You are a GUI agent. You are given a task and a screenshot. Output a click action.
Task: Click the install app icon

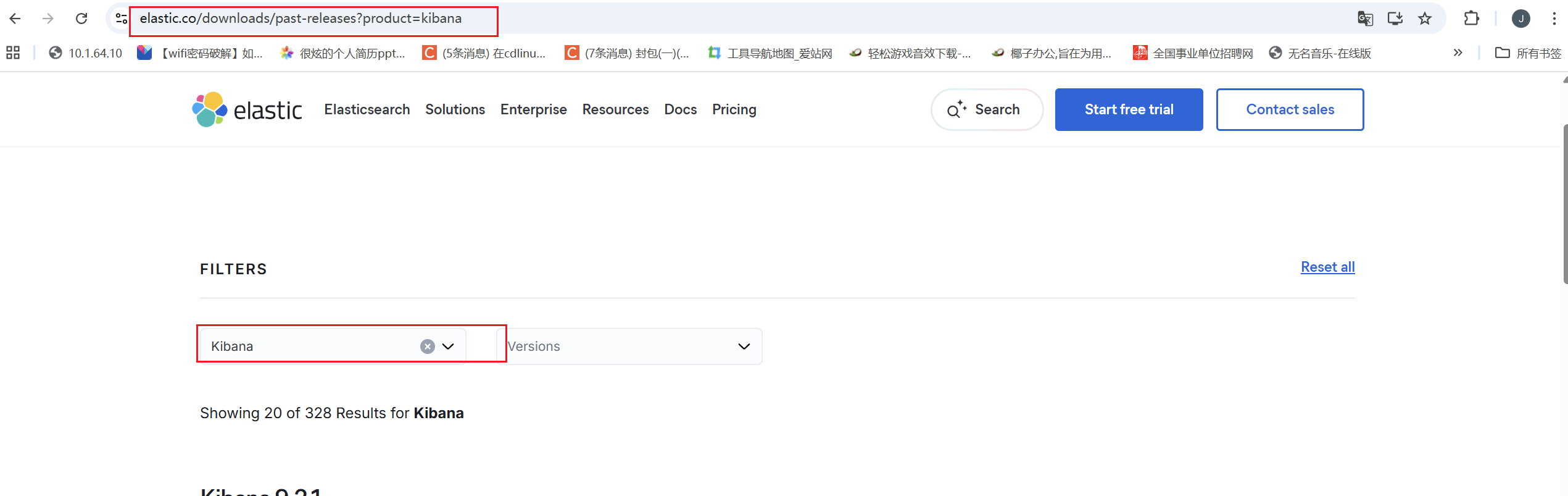pos(1395,19)
